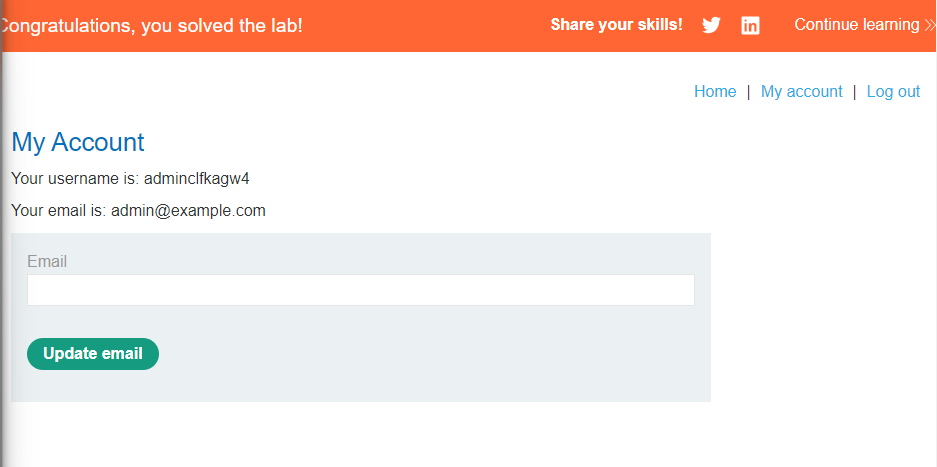Click the username text adminclfkagw4
Screen dimensions: 937x467
pyautogui.click(x=197, y=179)
